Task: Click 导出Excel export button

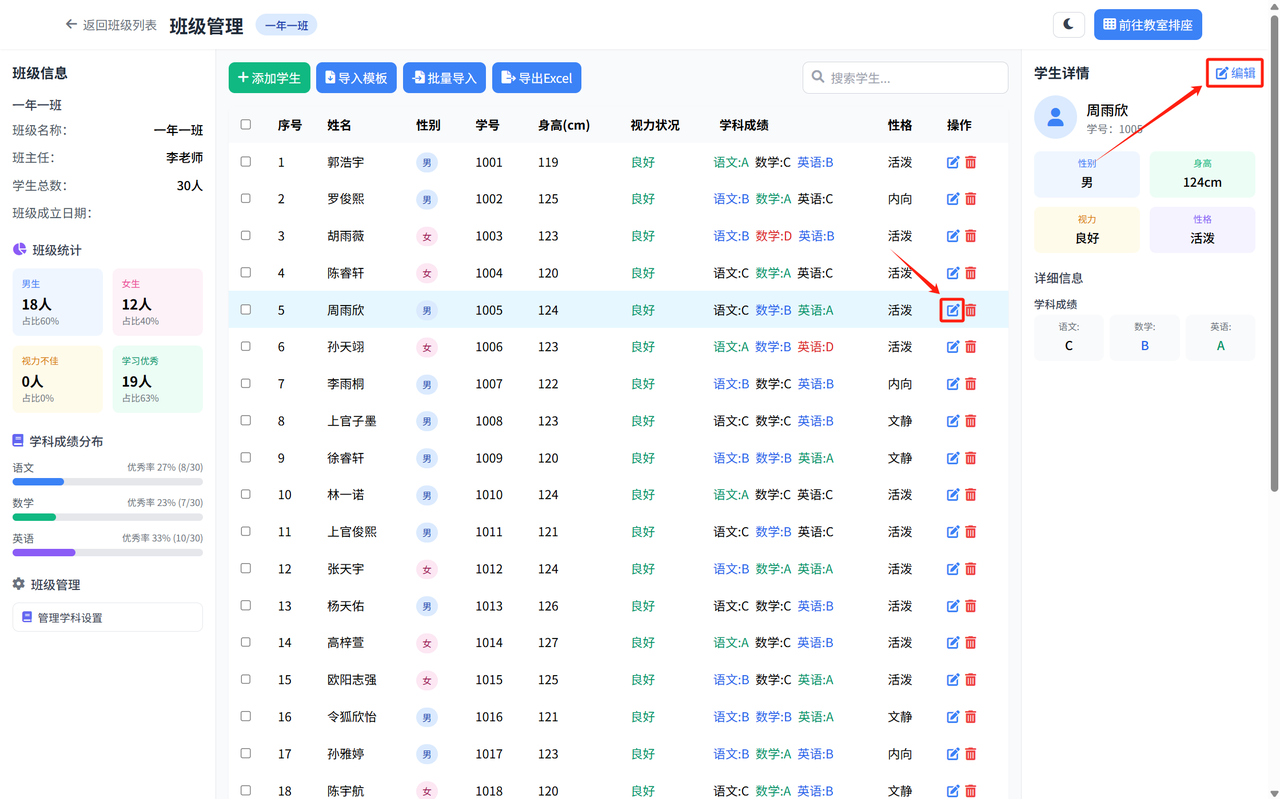Action: 536,78
